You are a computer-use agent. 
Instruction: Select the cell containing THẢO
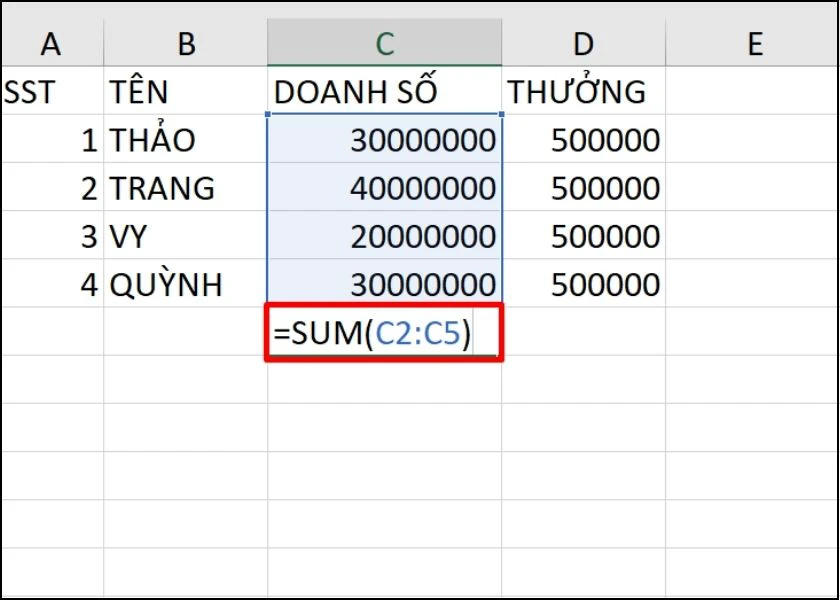click(x=185, y=139)
